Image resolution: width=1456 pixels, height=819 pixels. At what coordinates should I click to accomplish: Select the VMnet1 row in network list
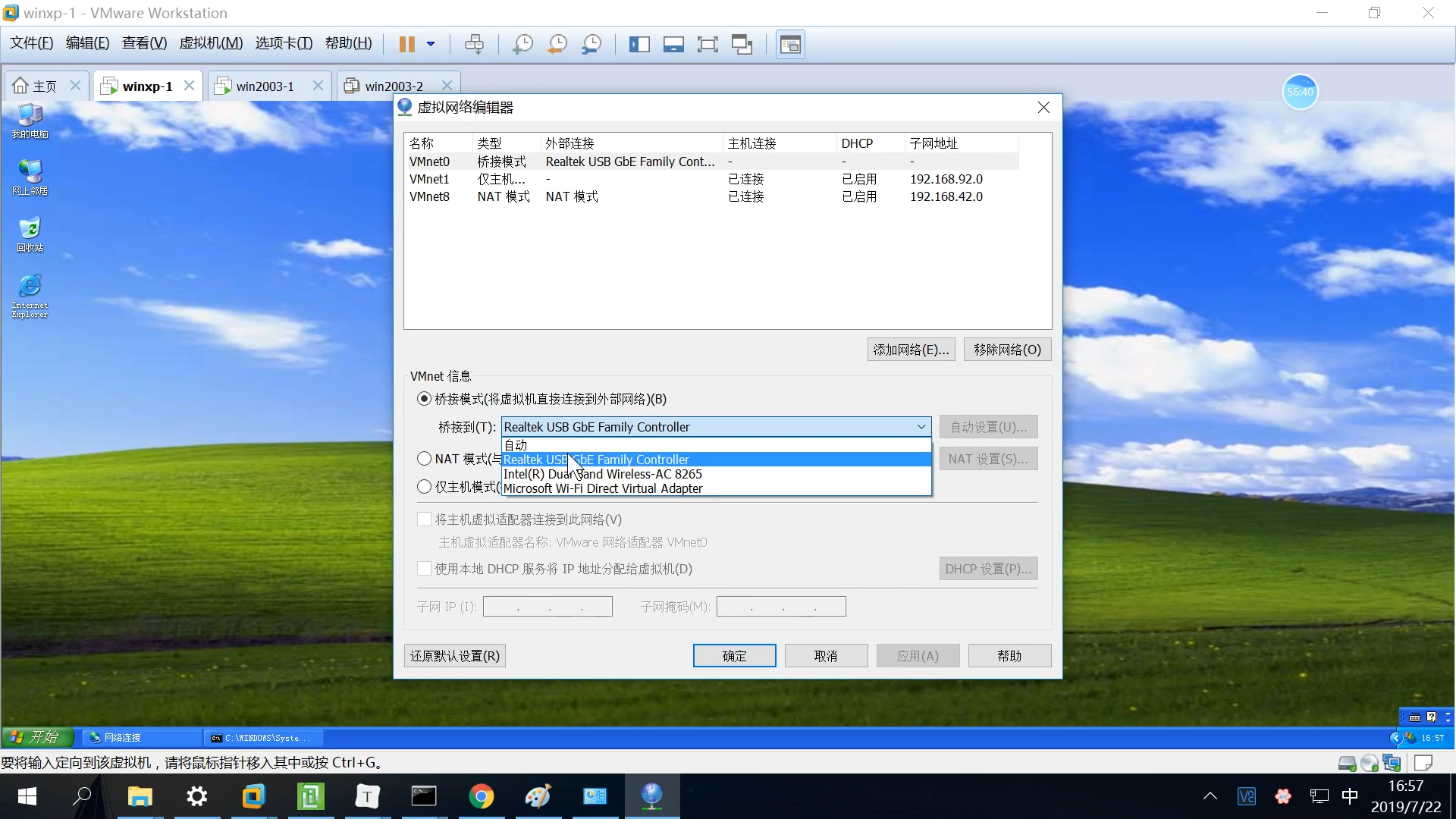pyautogui.click(x=711, y=179)
